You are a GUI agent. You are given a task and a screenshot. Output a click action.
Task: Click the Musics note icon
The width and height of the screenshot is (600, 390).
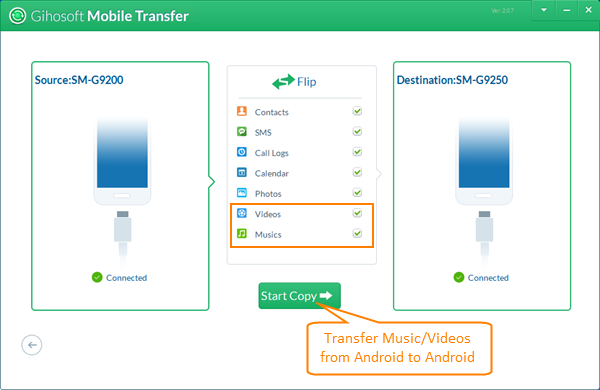pos(242,233)
